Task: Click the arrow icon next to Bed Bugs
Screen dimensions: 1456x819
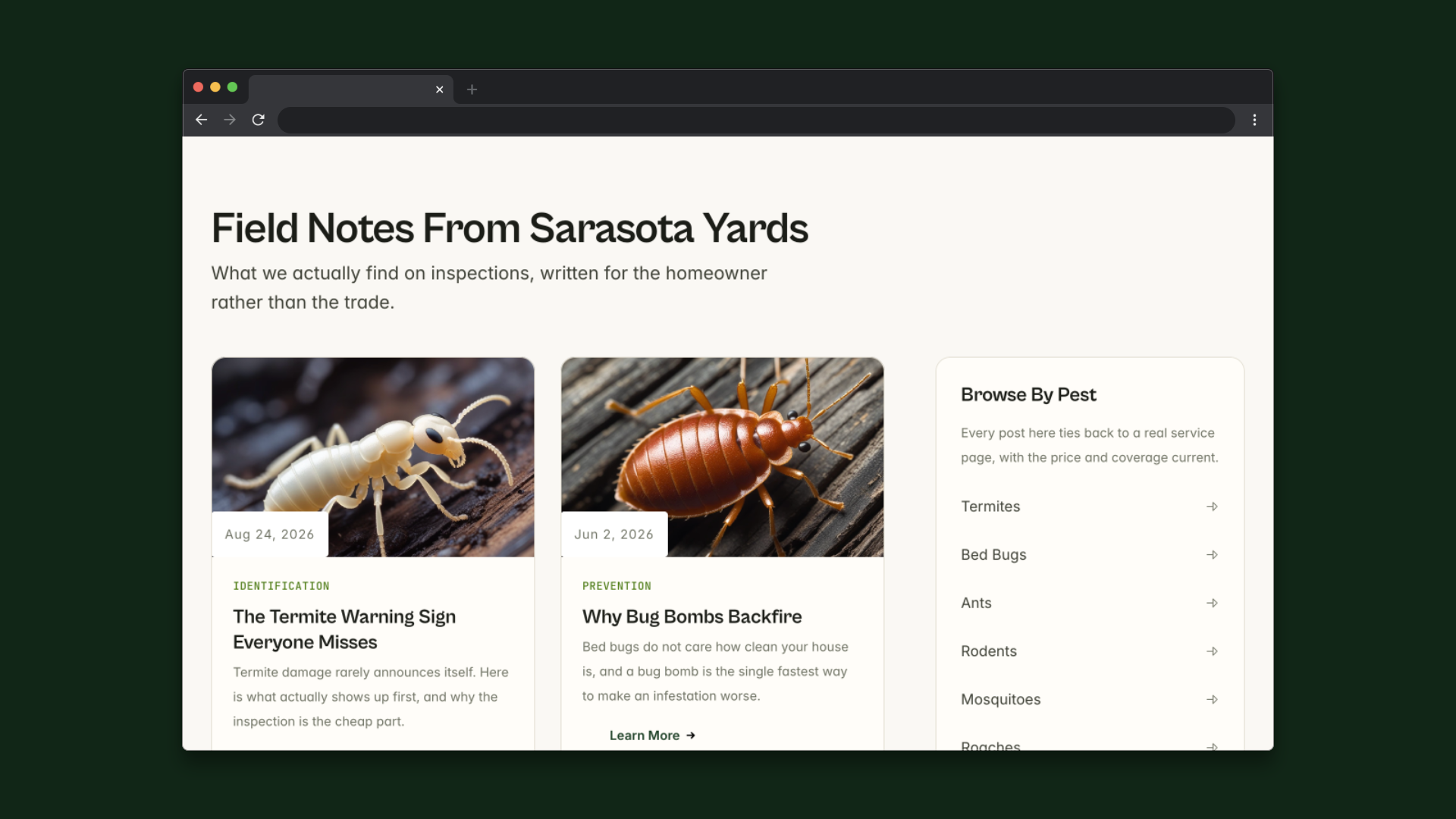Action: pyautogui.click(x=1212, y=555)
